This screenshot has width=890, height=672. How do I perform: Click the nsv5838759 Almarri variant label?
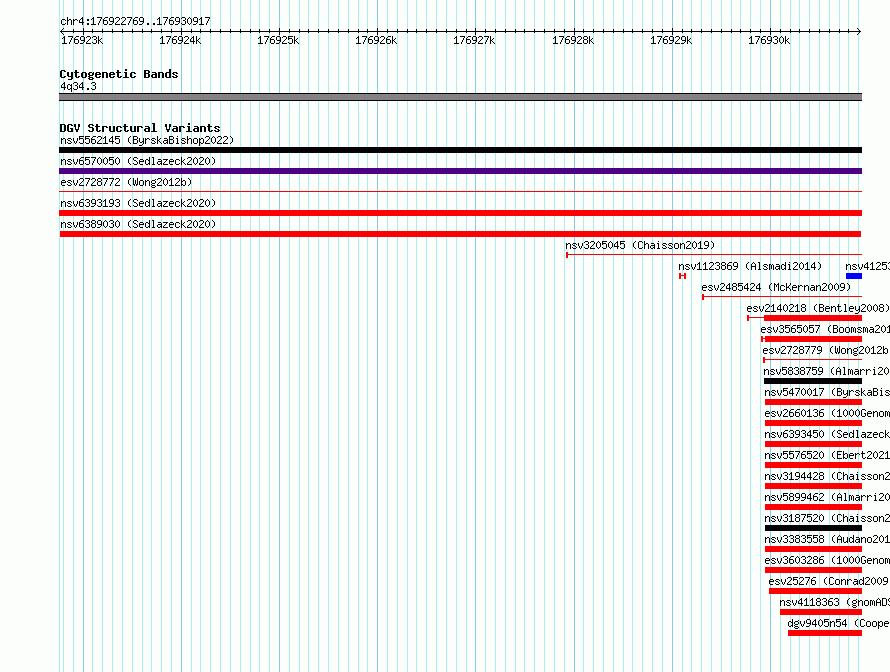[x=826, y=371]
